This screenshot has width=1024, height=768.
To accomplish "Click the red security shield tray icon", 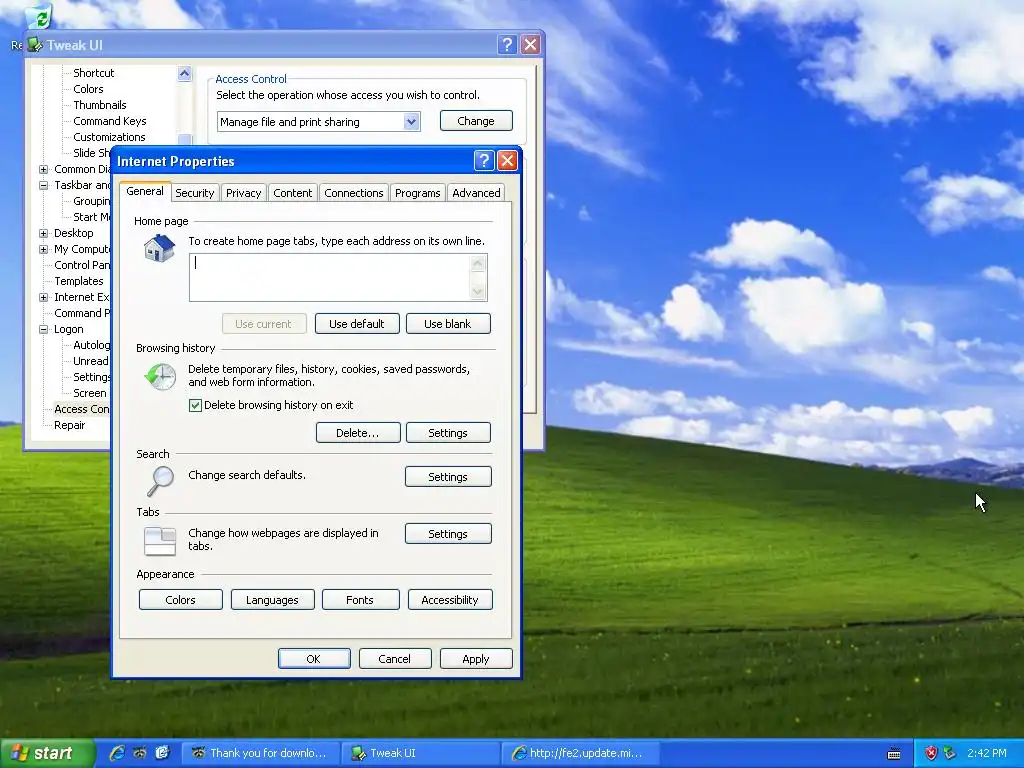I will 931,753.
